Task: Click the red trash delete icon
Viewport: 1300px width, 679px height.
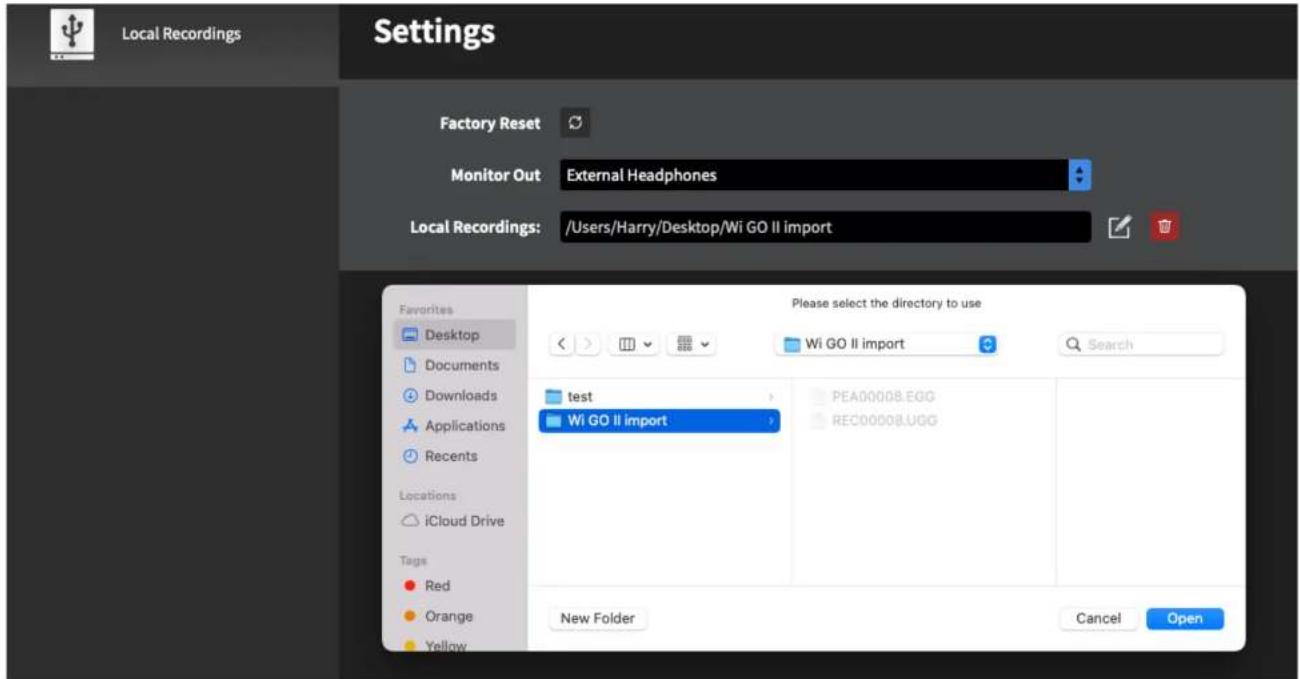Action: [x=1164, y=227]
